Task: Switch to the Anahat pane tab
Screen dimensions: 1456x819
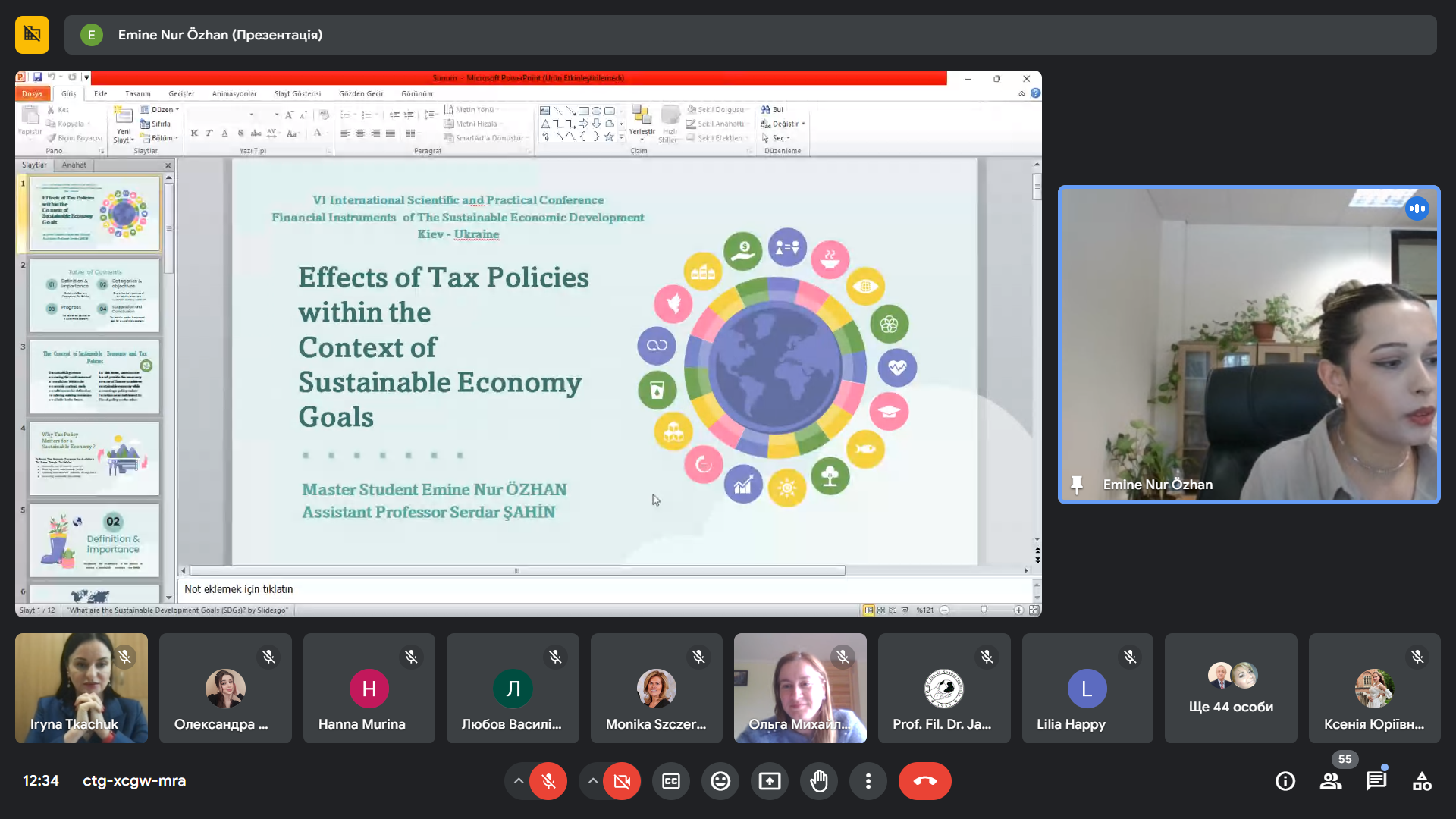Action: coord(74,165)
